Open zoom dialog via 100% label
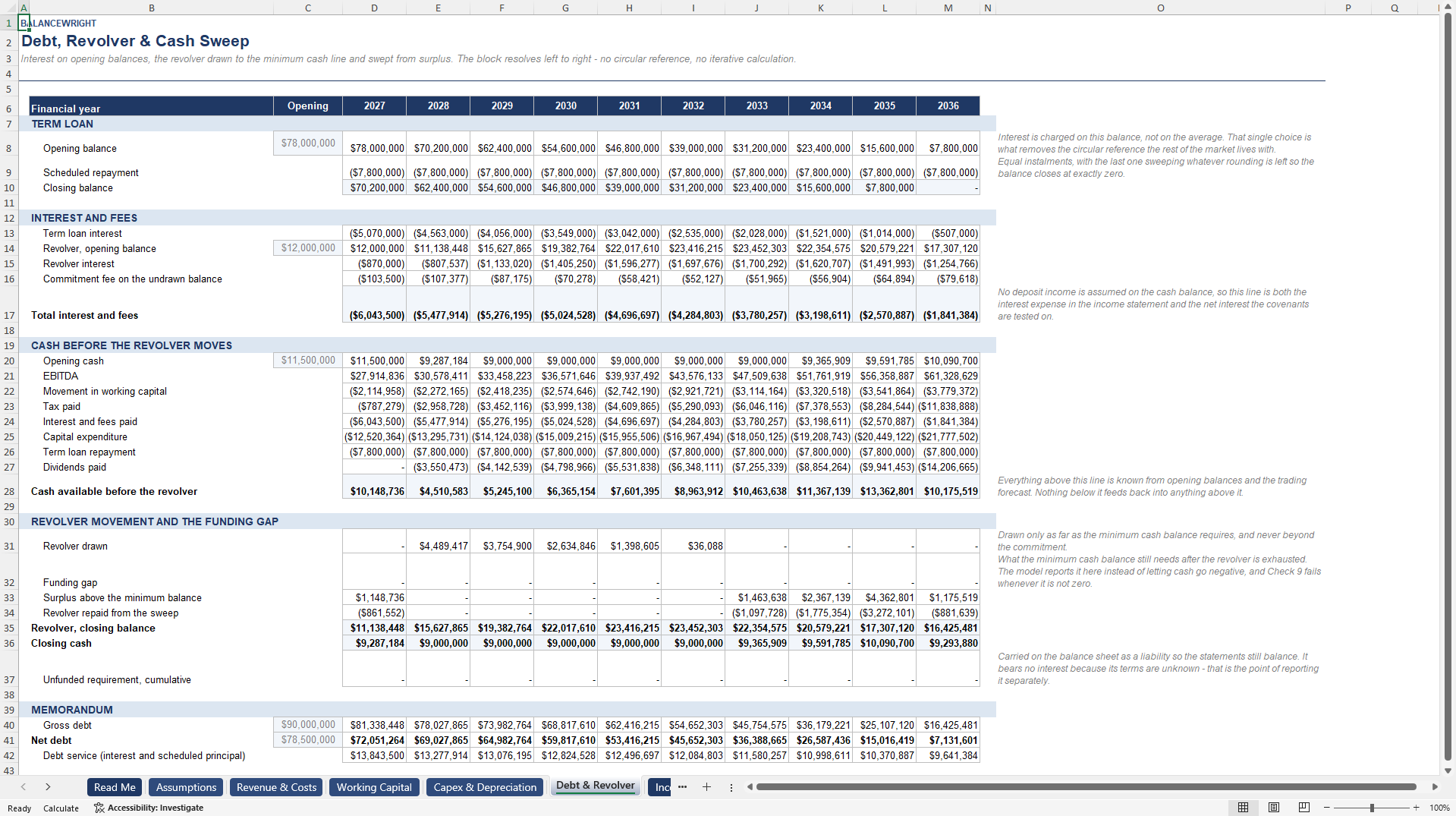The image size is (1456, 816). 1439,808
